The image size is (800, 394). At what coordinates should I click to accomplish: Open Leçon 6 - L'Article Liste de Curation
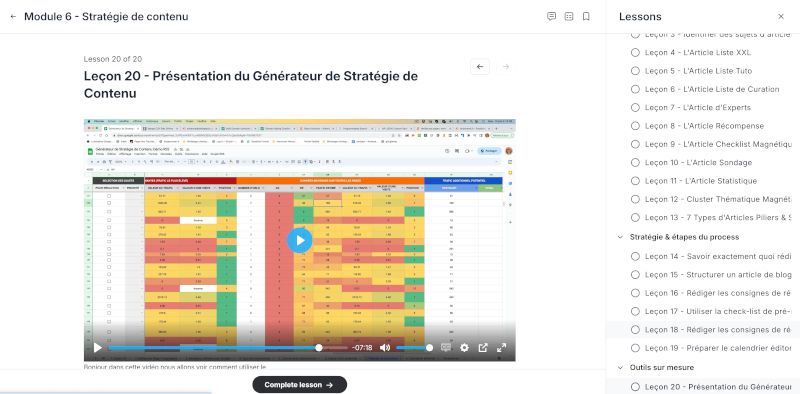(x=712, y=89)
